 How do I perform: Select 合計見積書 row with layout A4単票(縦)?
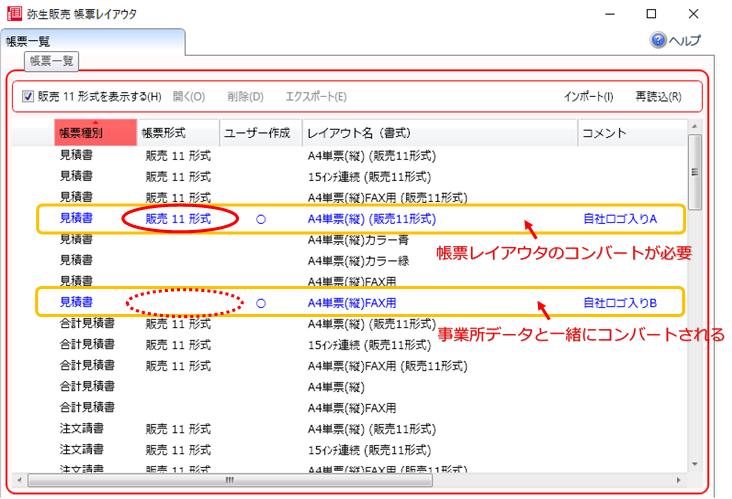point(349,387)
